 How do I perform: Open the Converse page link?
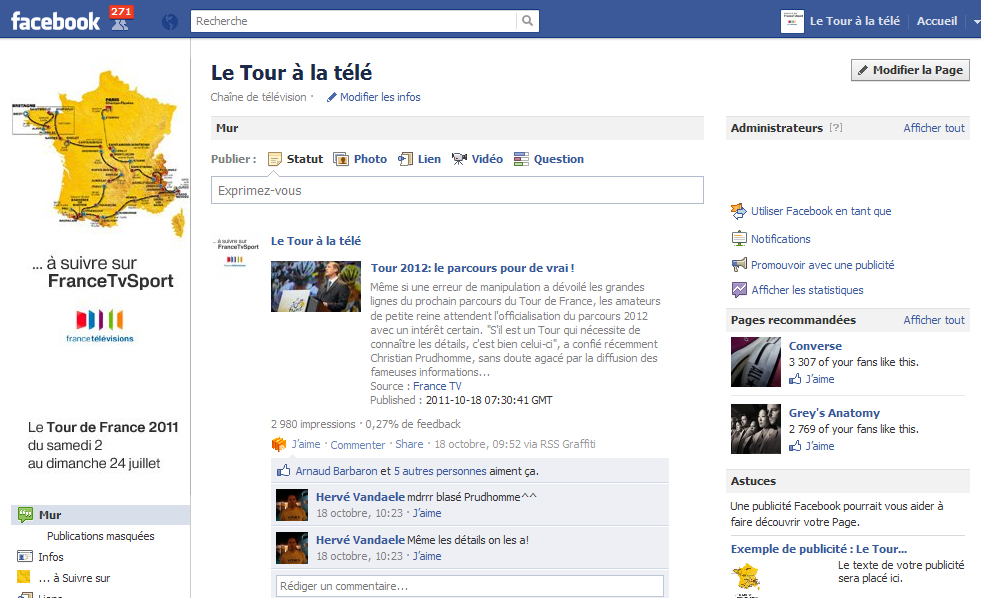[815, 346]
